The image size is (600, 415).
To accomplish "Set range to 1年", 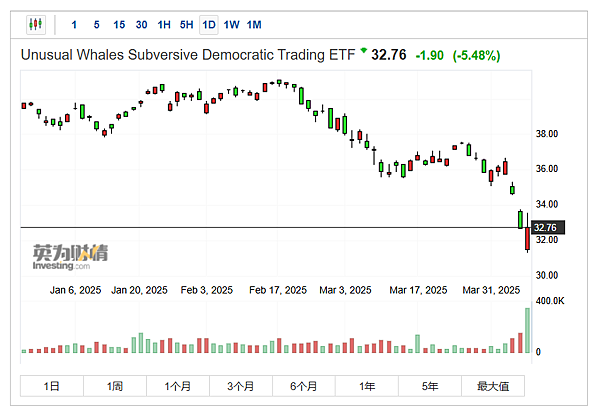I will (367, 386).
